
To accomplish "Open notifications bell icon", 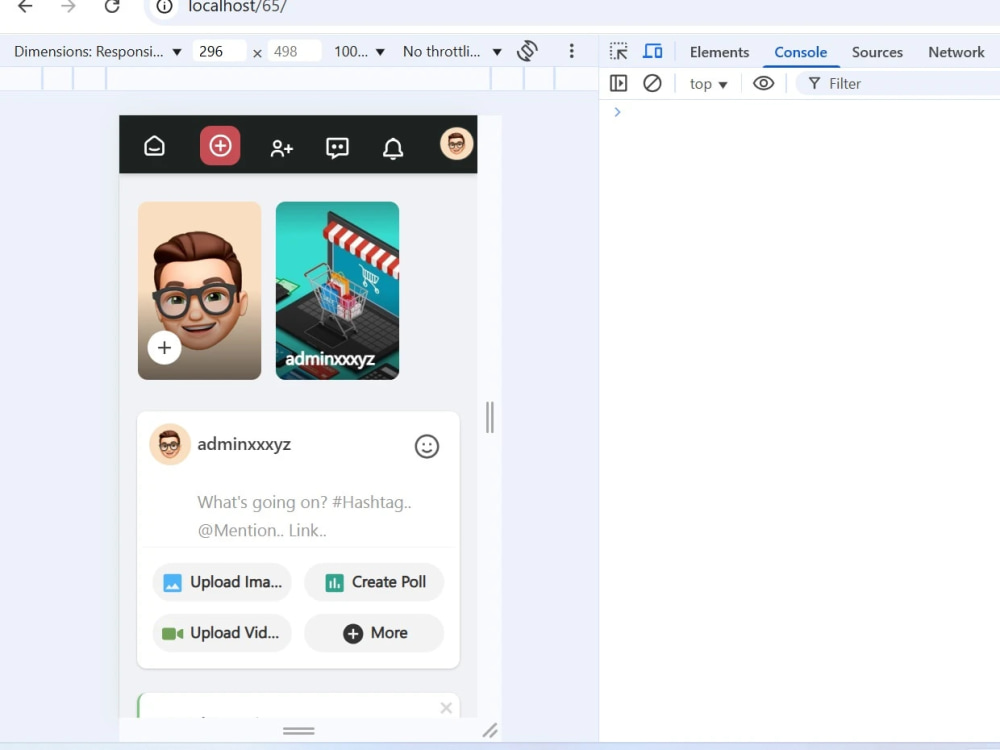I will click(393, 148).
